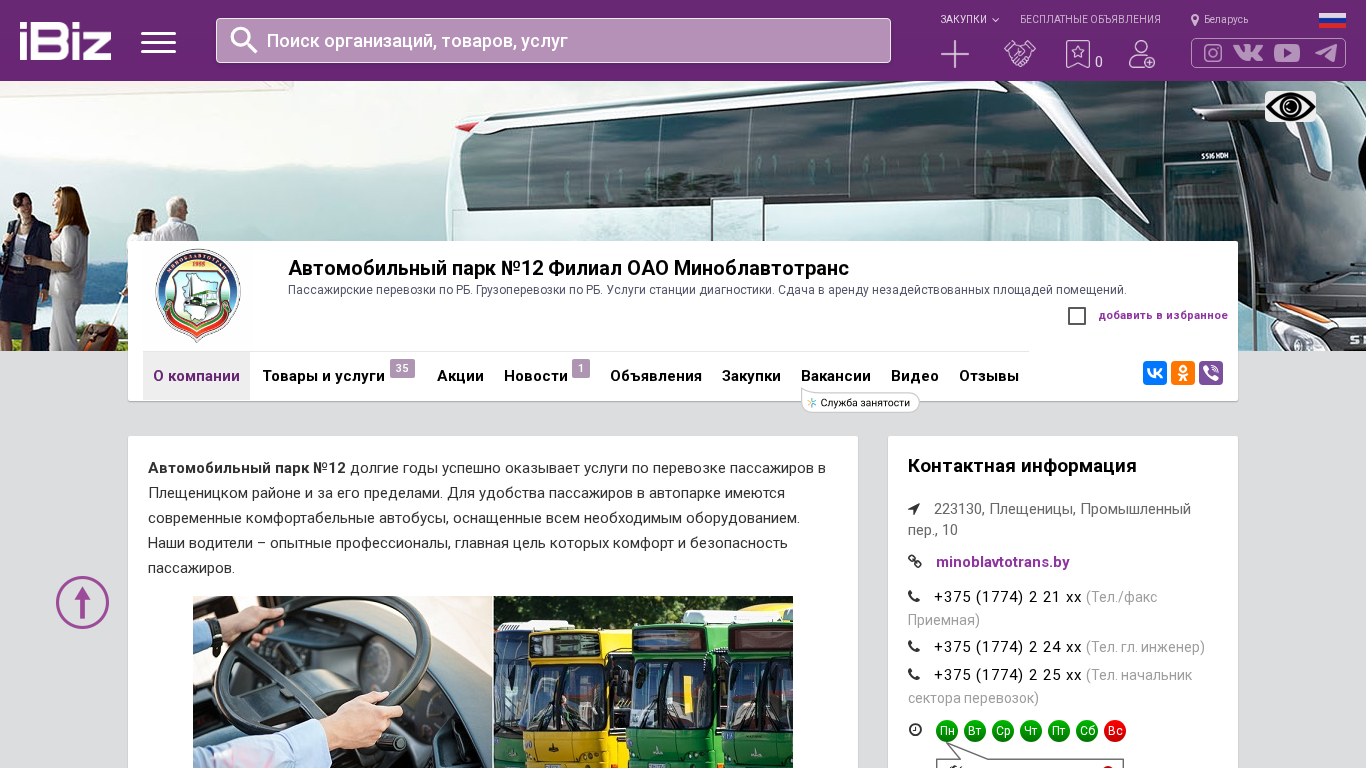Open the iBiz home logo
Image resolution: width=1366 pixels, height=768 pixels.
(65, 41)
